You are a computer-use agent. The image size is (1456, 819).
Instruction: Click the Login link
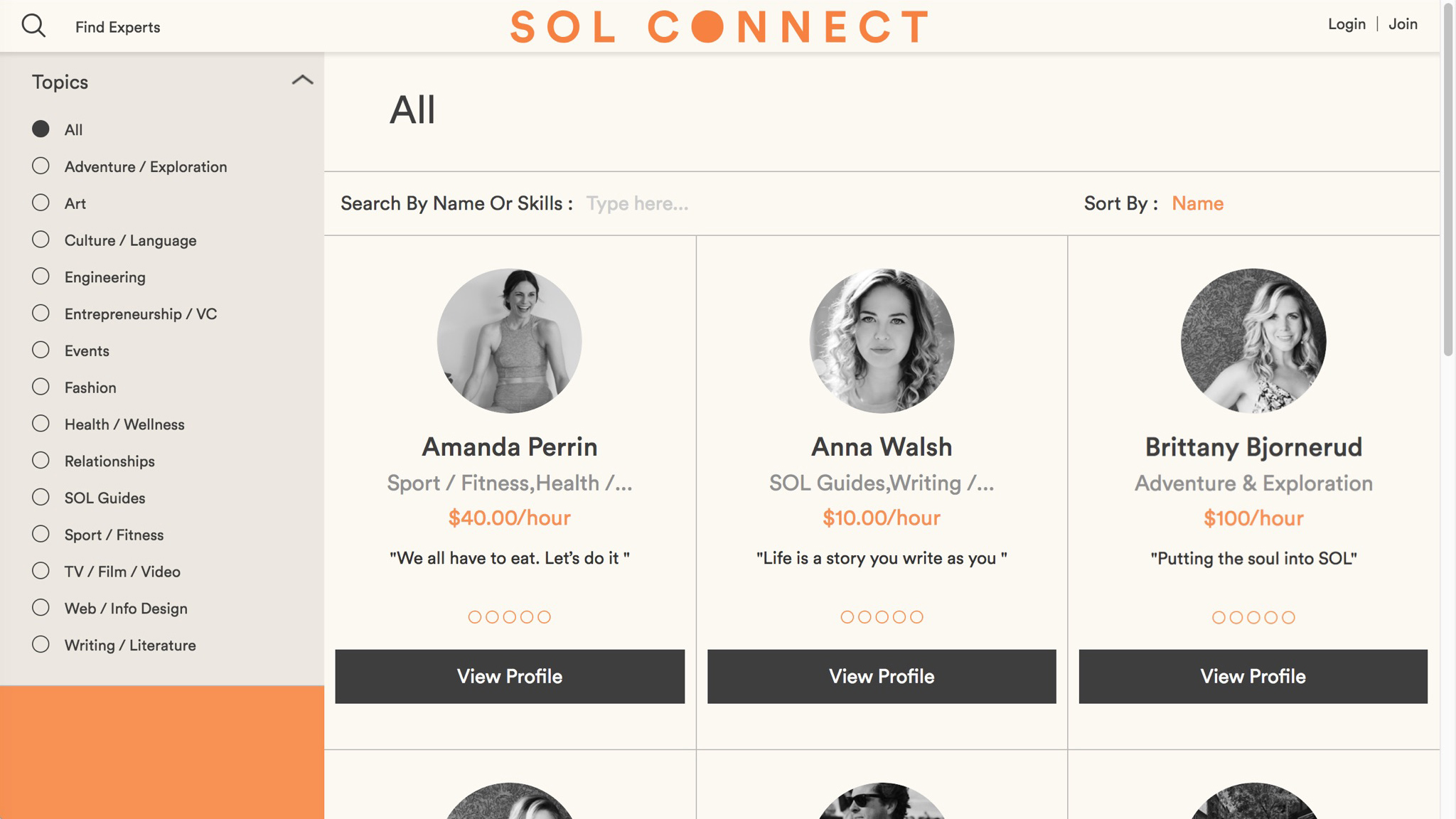(x=1347, y=24)
